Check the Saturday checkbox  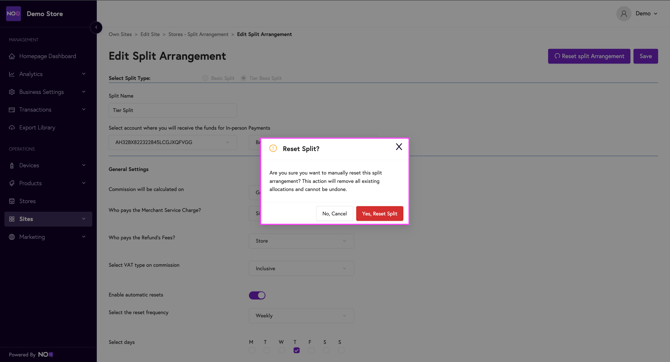(326, 350)
